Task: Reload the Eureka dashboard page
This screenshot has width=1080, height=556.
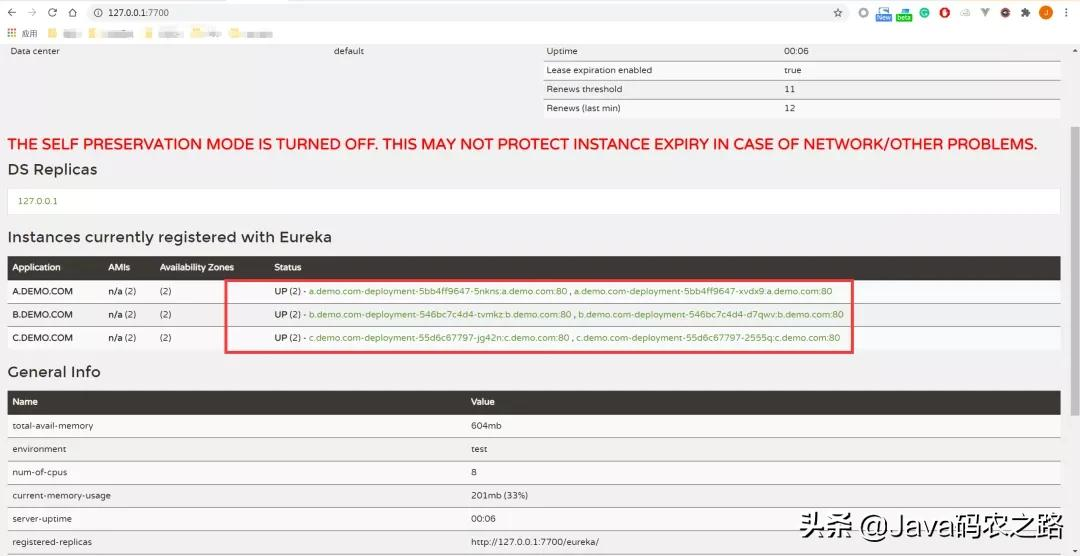Action: pyautogui.click(x=52, y=12)
